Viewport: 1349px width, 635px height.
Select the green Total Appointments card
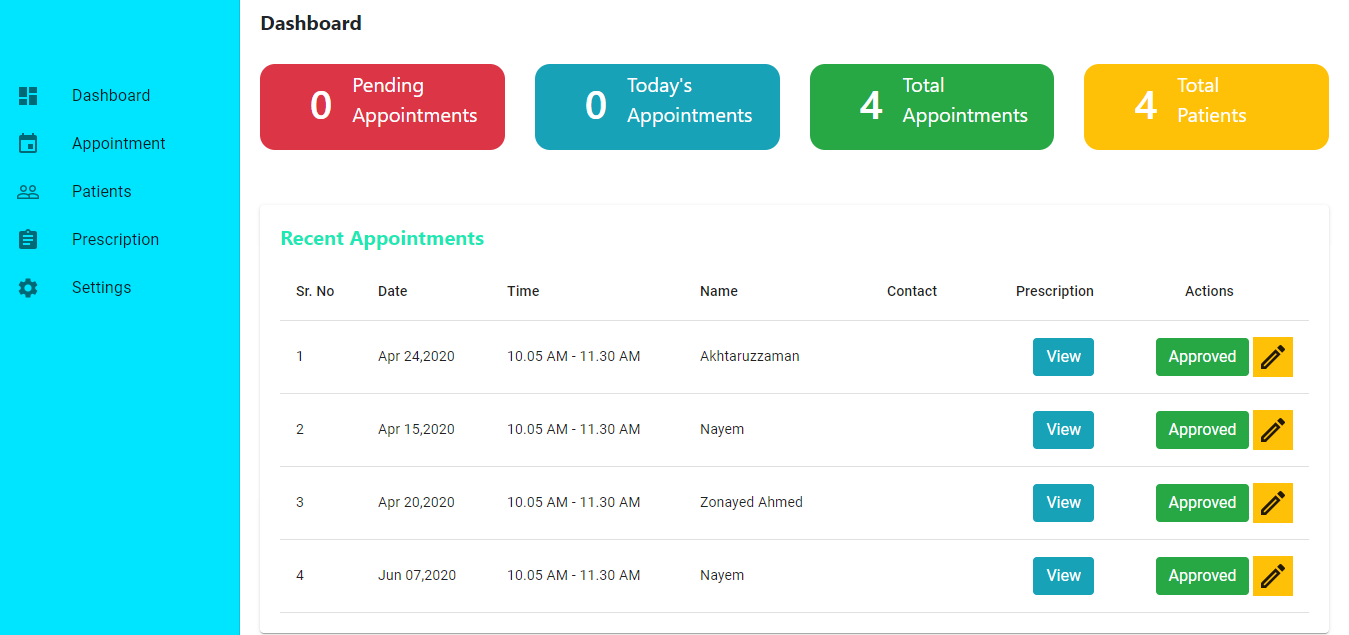[932, 107]
